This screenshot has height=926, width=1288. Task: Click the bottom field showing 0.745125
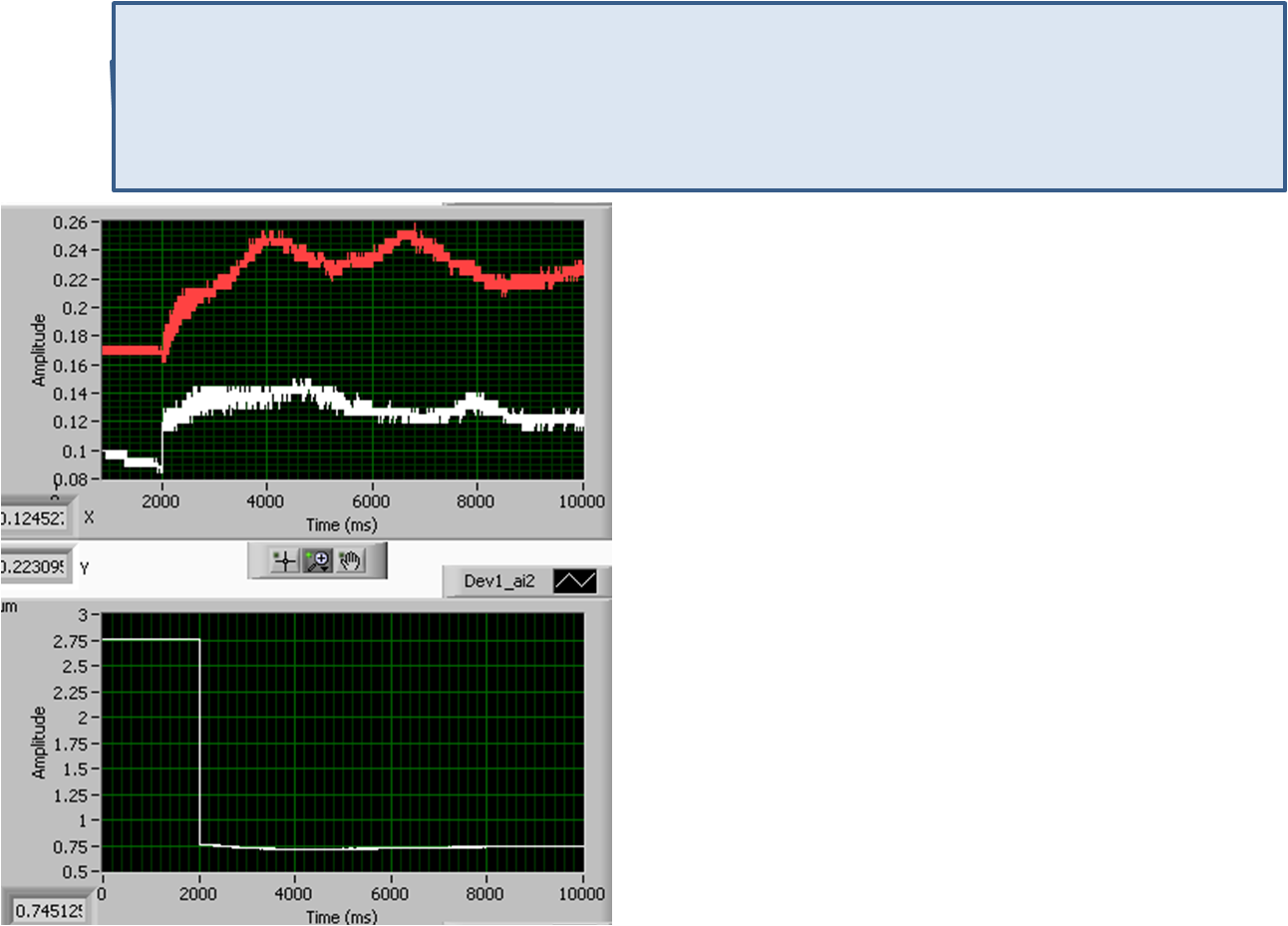pyautogui.click(x=48, y=910)
